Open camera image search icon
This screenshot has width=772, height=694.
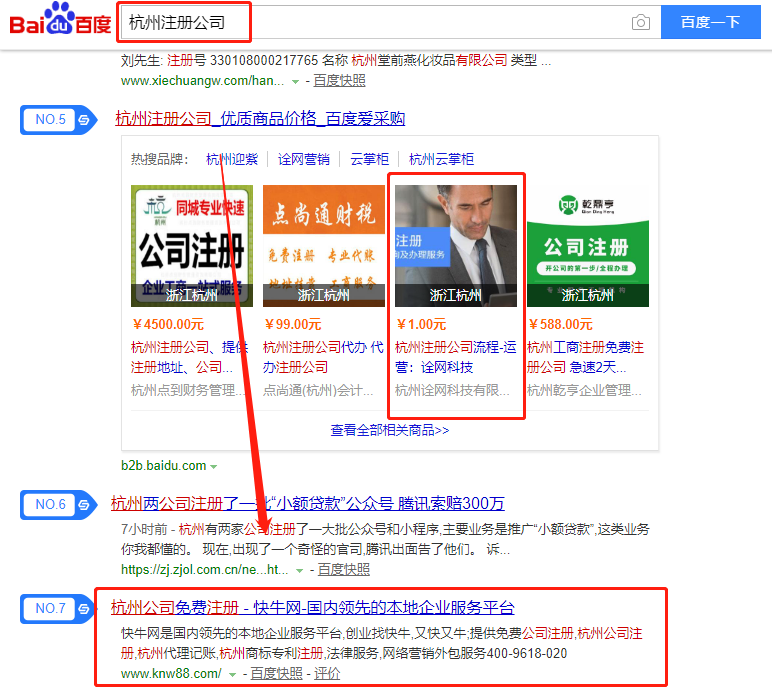641,22
